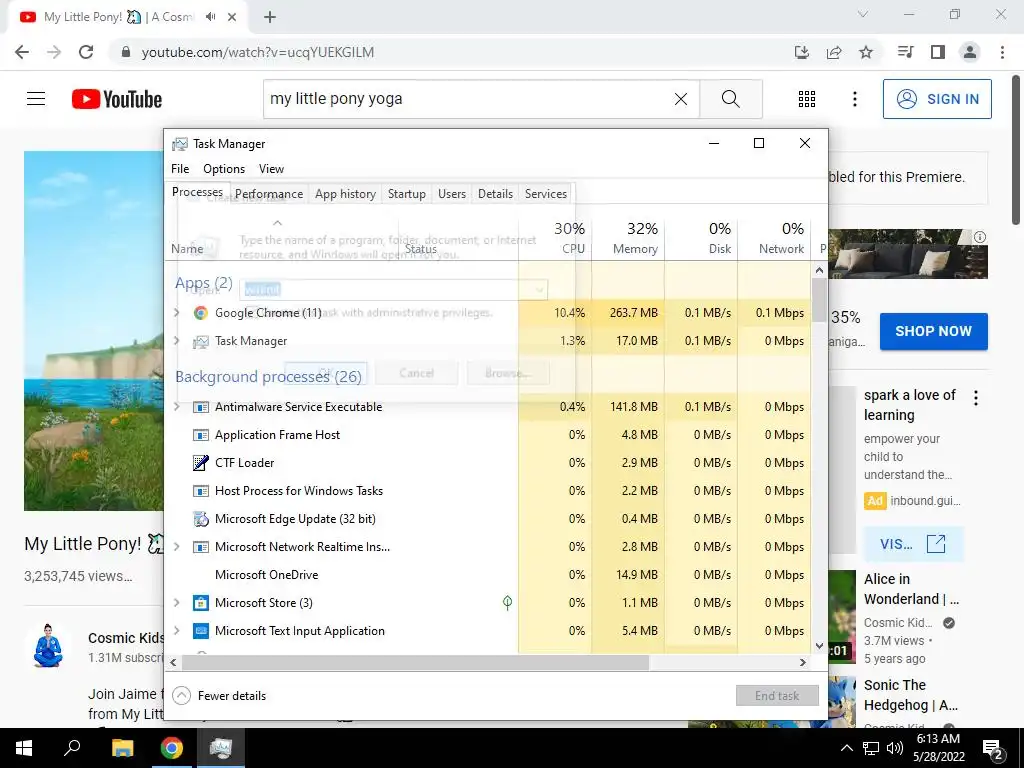The image size is (1024, 768).
Task: Switch to the Performance tab
Action: coord(269,194)
